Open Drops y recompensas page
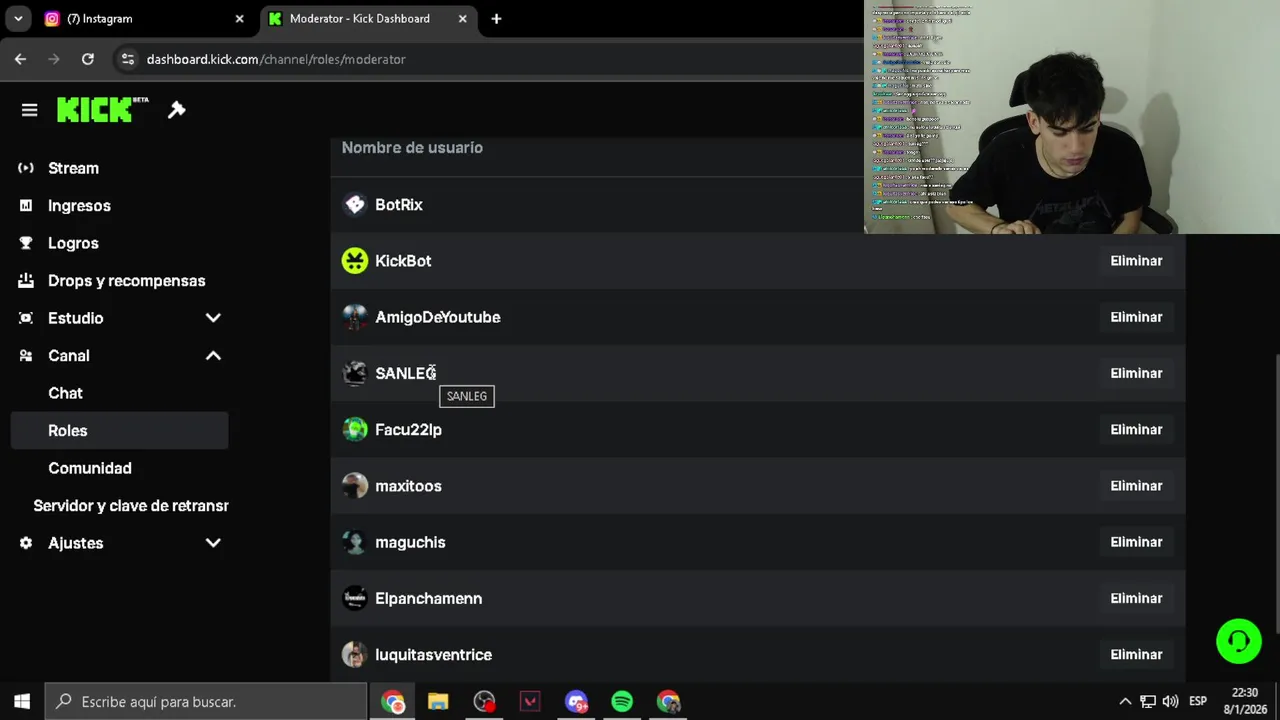This screenshot has width=1280, height=720. click(126, 281)
